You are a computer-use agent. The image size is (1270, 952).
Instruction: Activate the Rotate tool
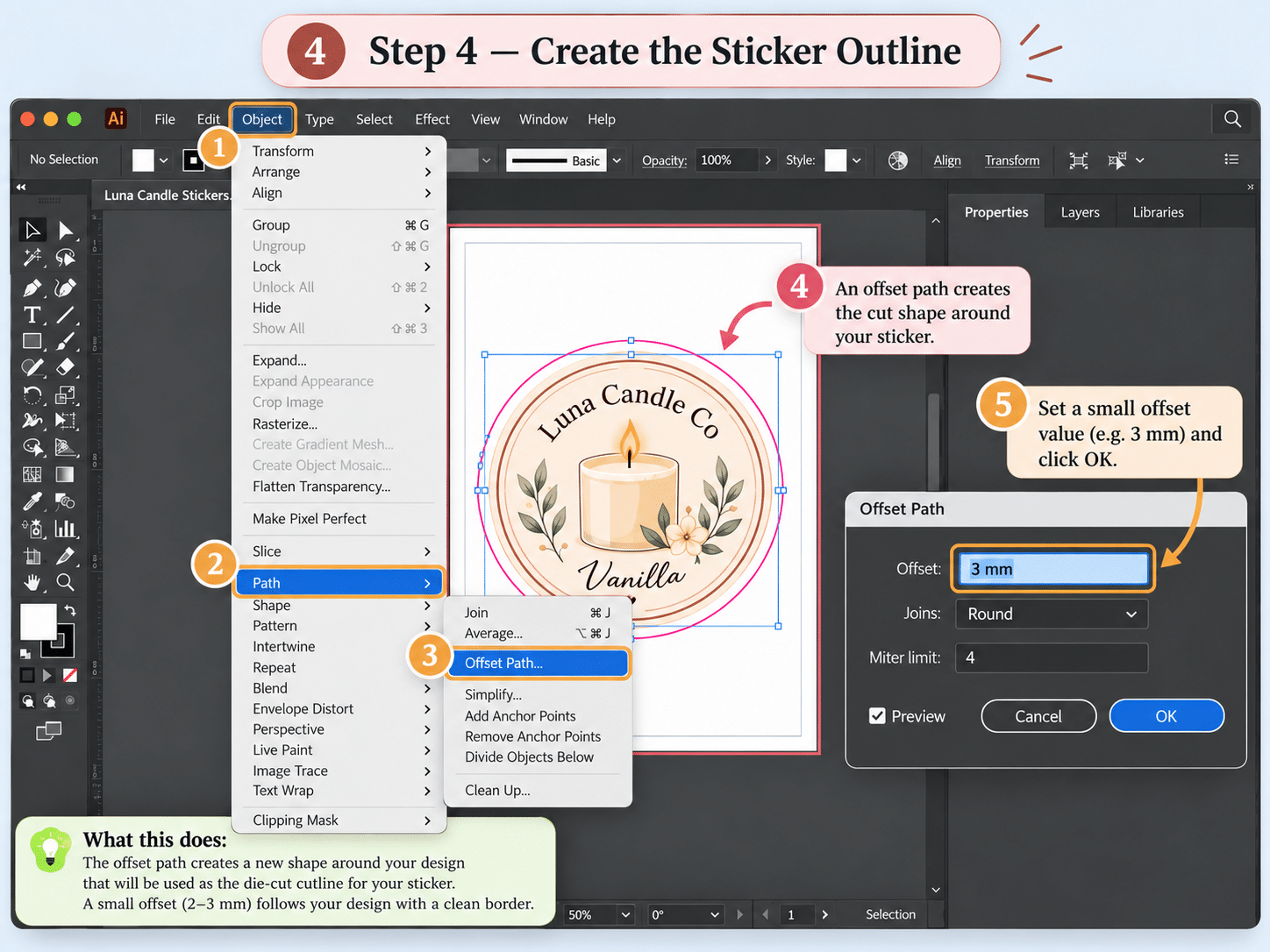[x=32, y=394]
